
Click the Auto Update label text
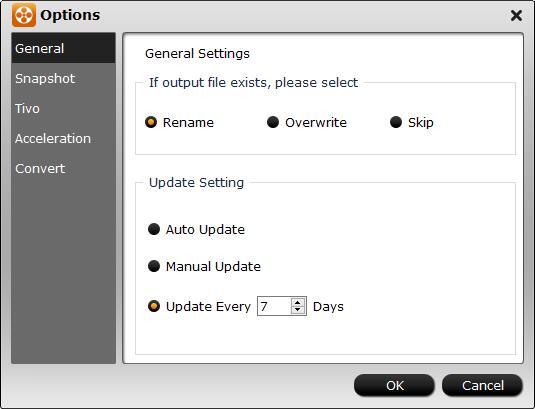point(205,230)
